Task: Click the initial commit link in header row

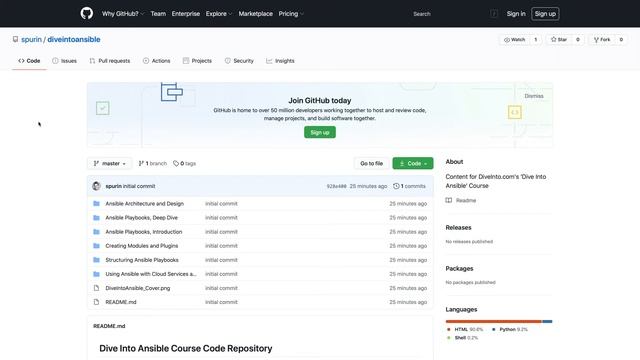Action: [x=139, y=186]
